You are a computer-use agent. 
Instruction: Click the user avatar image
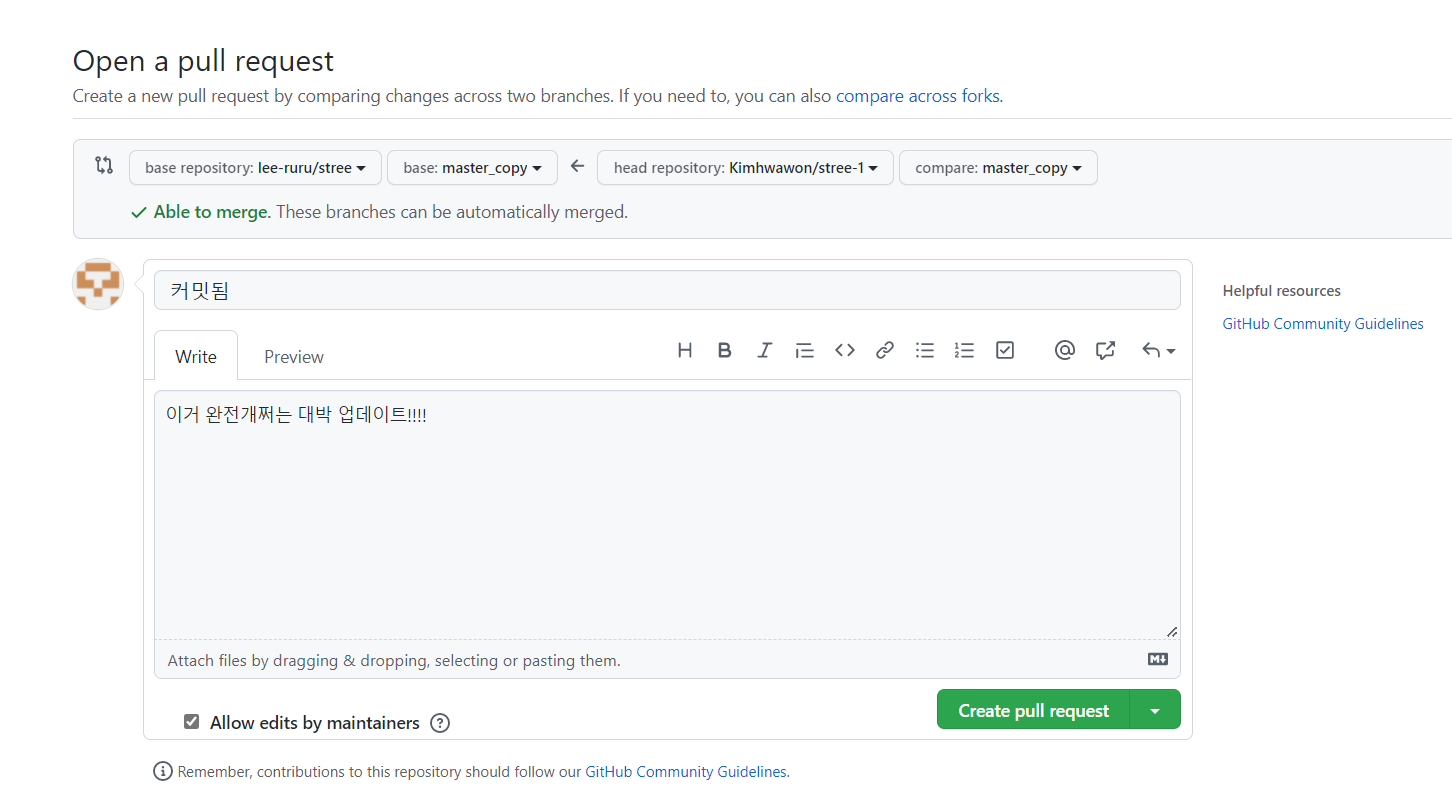click(x=98, y=284)
